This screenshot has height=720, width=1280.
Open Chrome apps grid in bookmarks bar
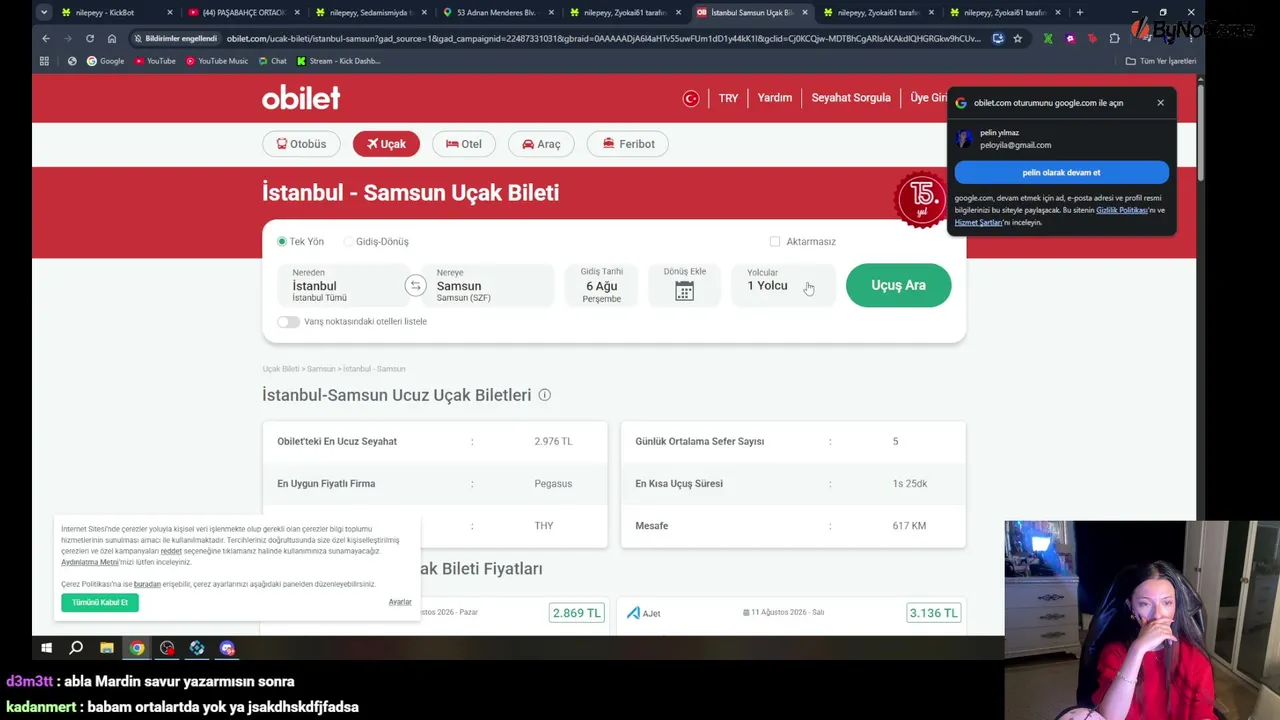pos(44,61)
